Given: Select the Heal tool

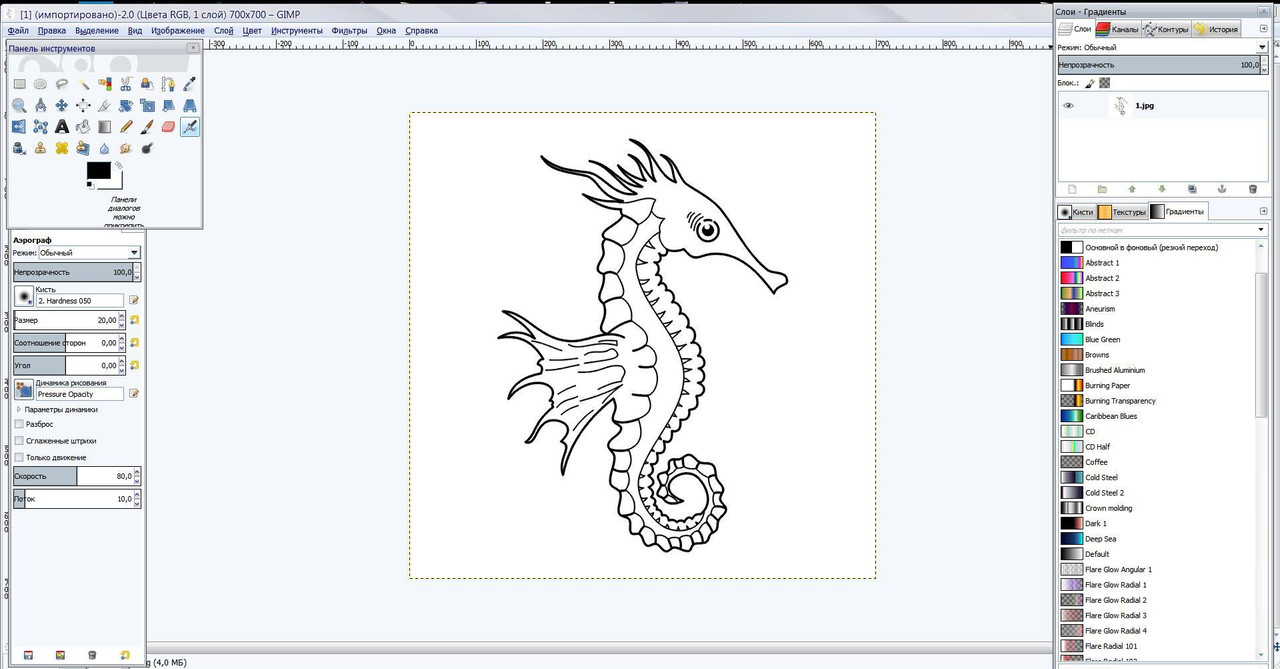Looking at the screenshot, I should point(62,148).
